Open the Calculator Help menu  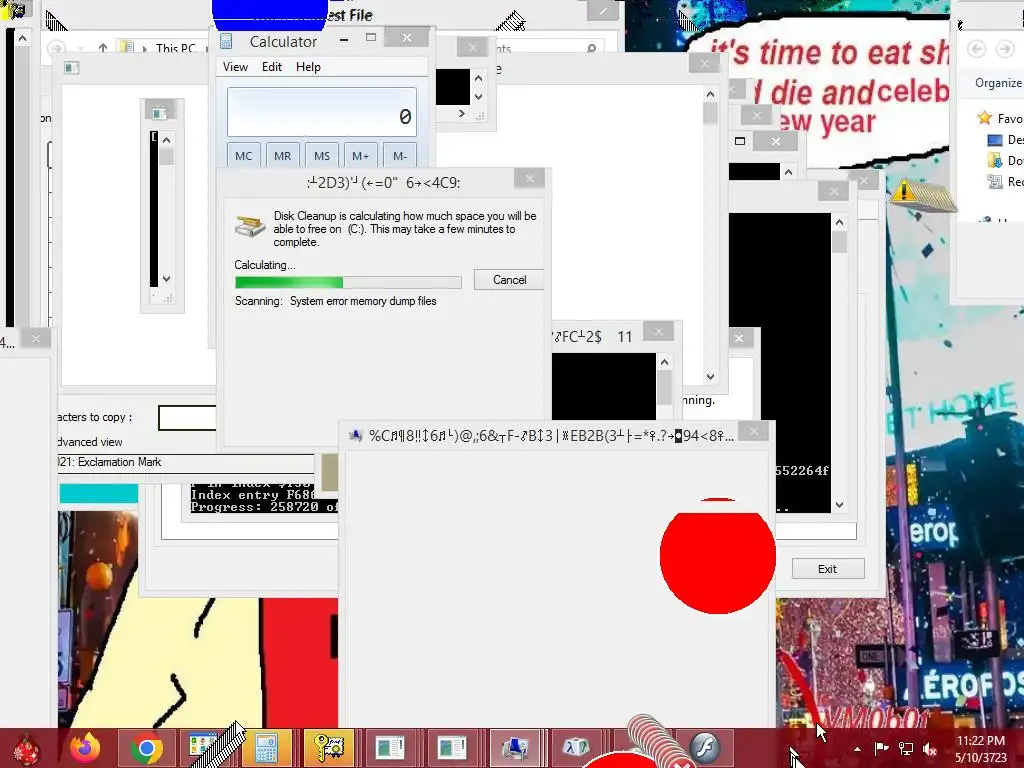click(308, 67)
